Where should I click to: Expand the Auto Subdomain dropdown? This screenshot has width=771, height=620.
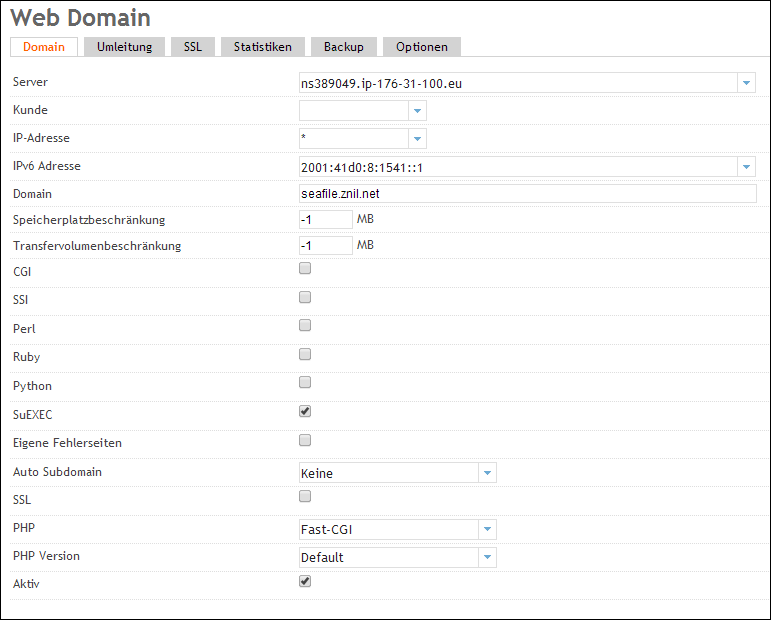[487, 473]
